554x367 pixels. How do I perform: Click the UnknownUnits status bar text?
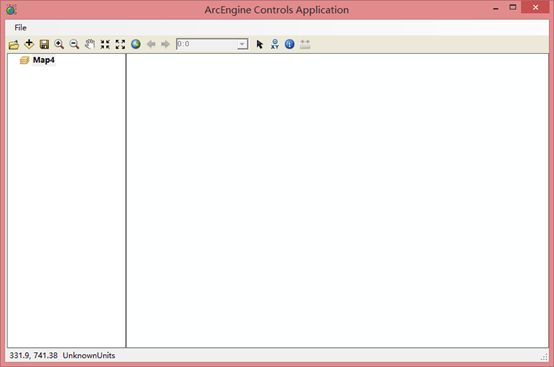point(89,355)
